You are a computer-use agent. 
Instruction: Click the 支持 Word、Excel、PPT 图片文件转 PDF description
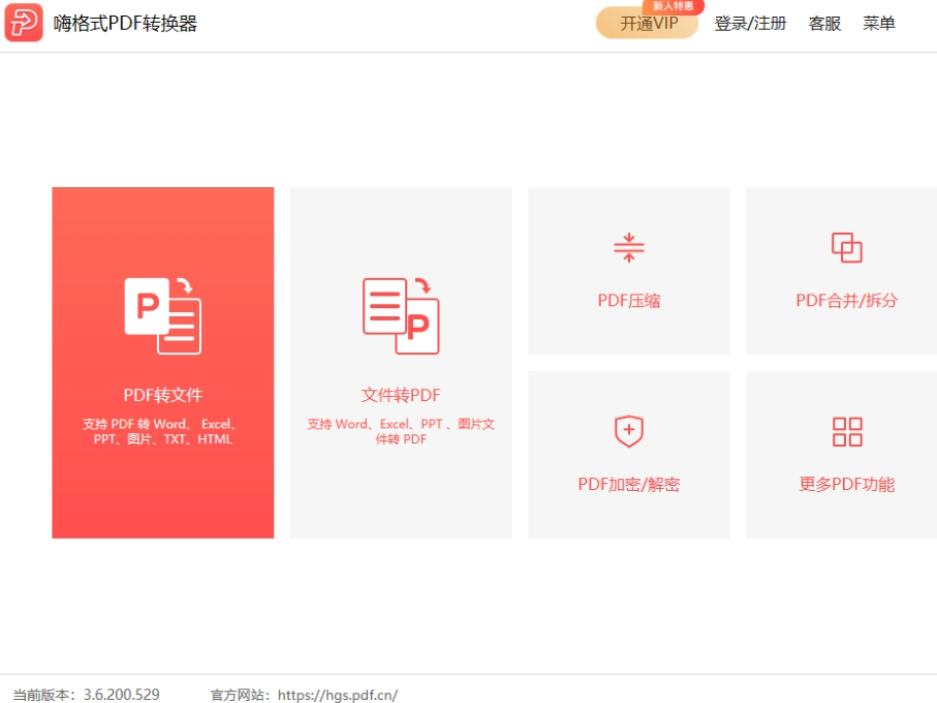(x=401, y=432)
